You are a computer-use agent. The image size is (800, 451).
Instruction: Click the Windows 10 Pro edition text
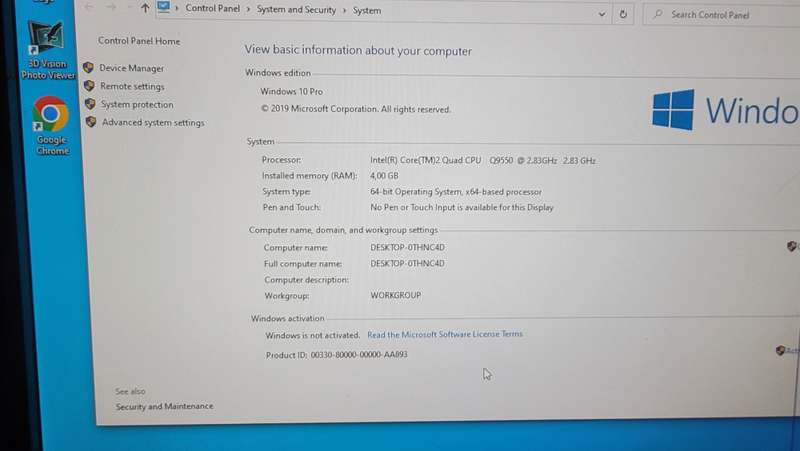coord(291,91)
